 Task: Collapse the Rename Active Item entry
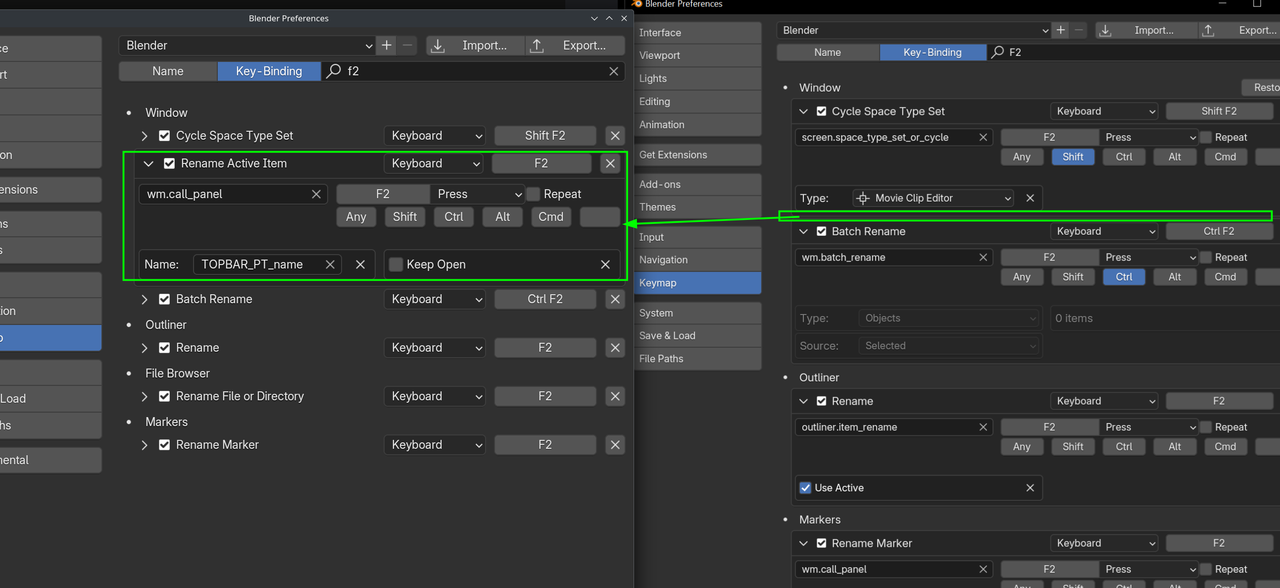(148, 164)
